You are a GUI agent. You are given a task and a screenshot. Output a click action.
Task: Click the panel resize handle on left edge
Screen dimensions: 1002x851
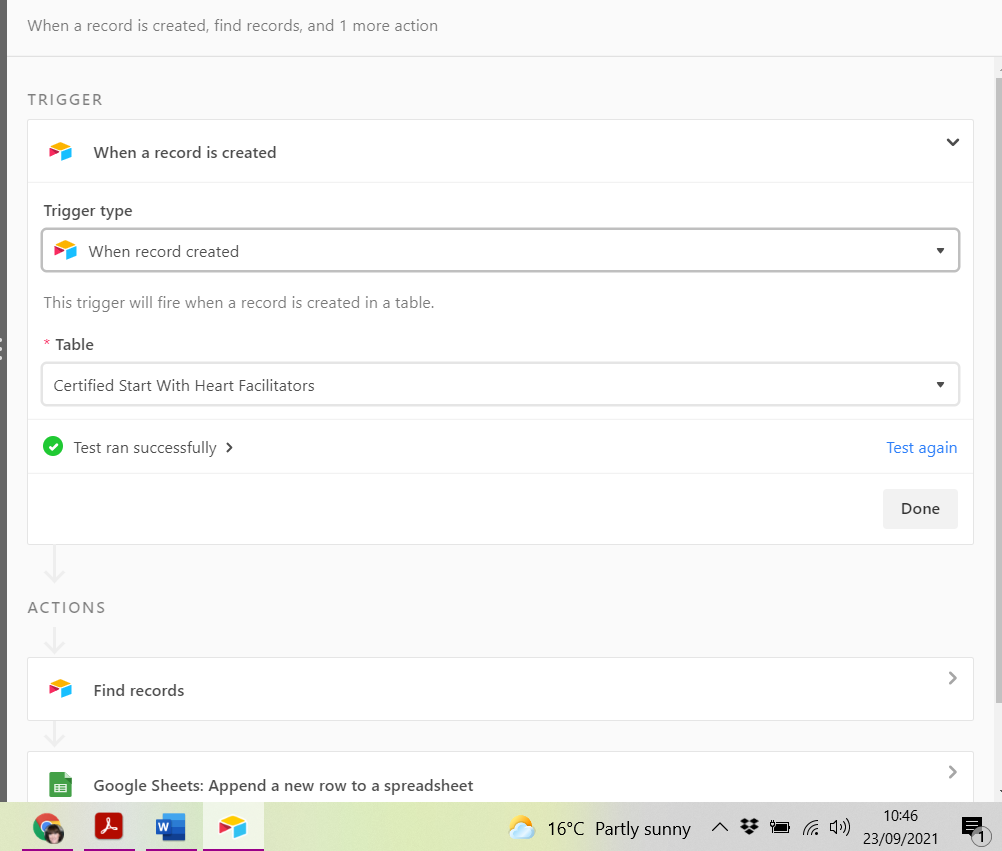coord(2,348)
